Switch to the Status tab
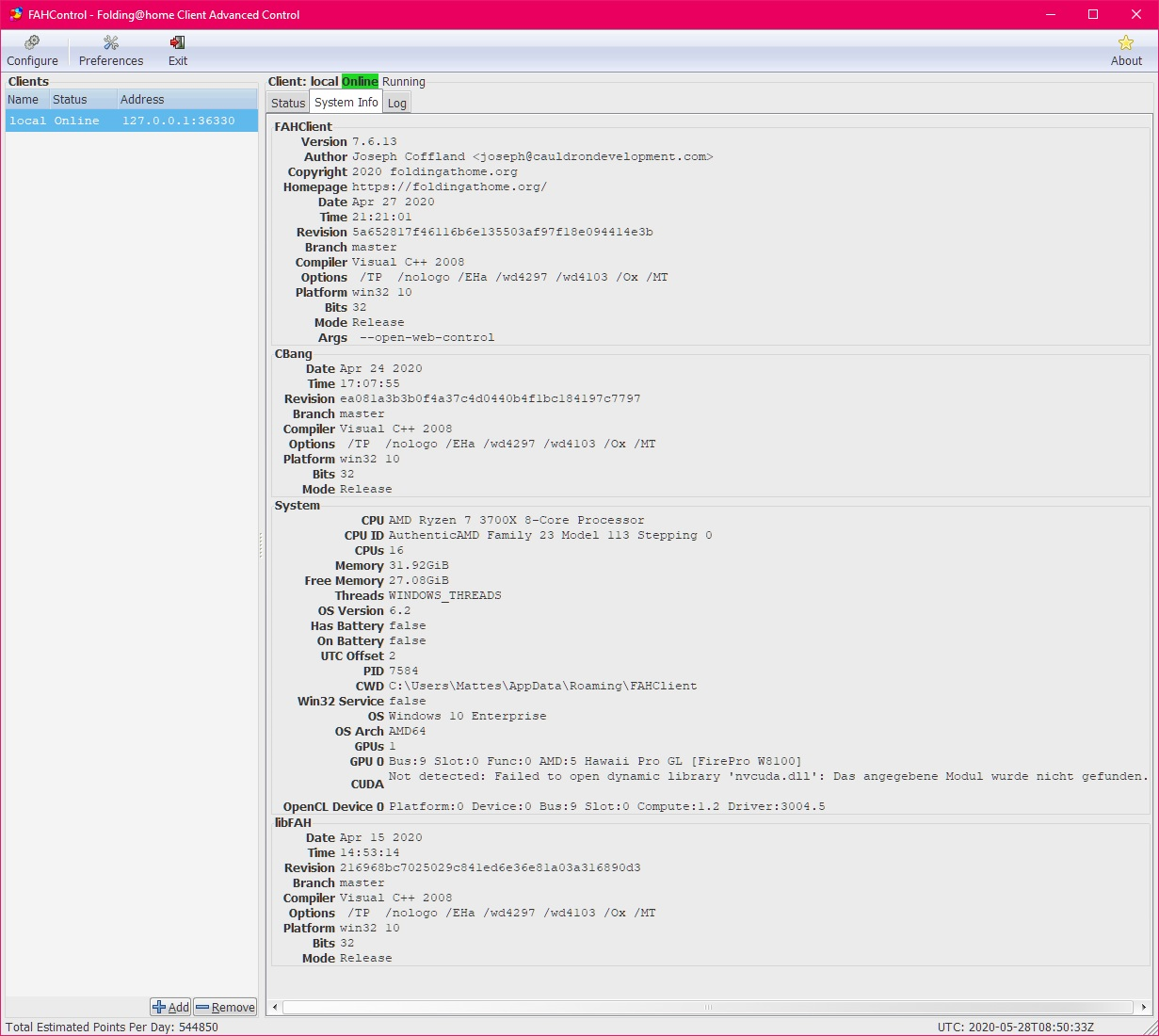The image size is (1159, 1036). click(288, 103)
